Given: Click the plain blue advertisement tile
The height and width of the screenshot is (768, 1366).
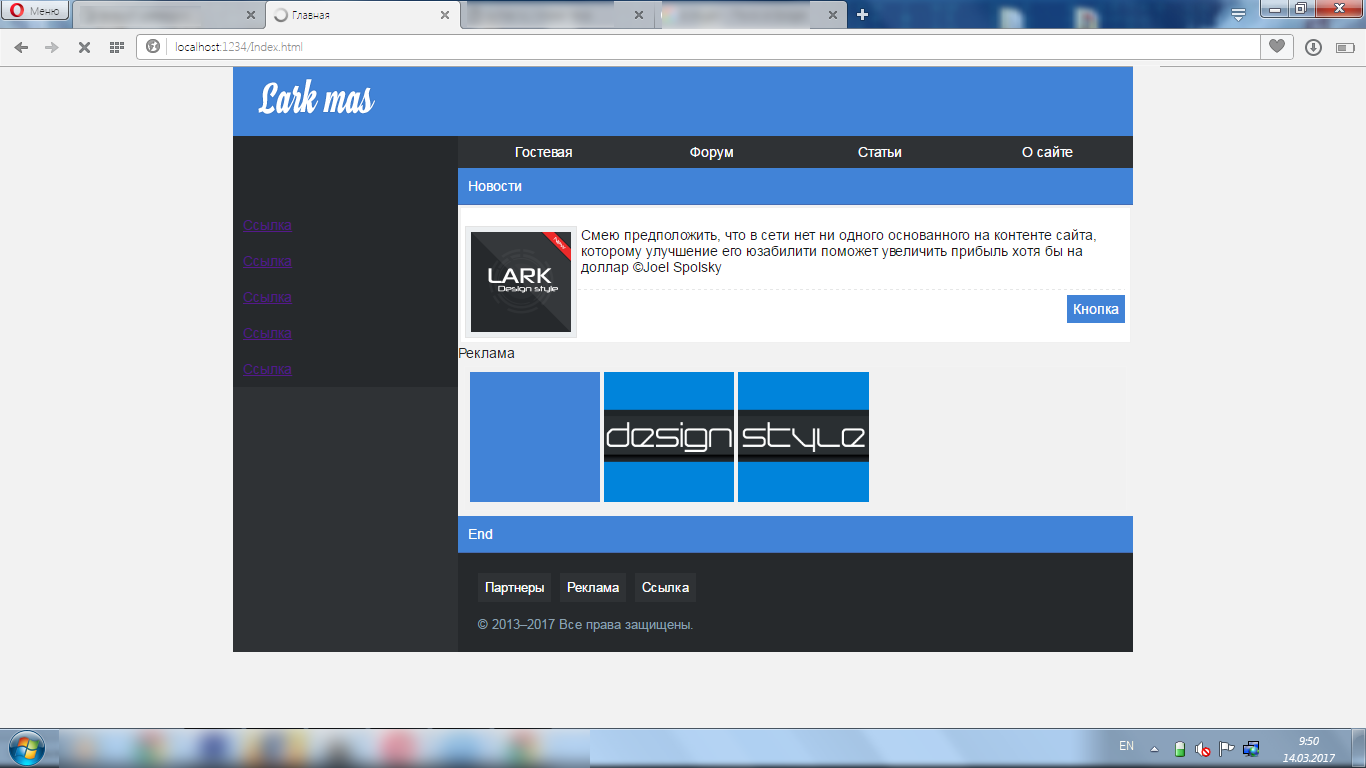Looking at the screenshot, I should (535, 437).
